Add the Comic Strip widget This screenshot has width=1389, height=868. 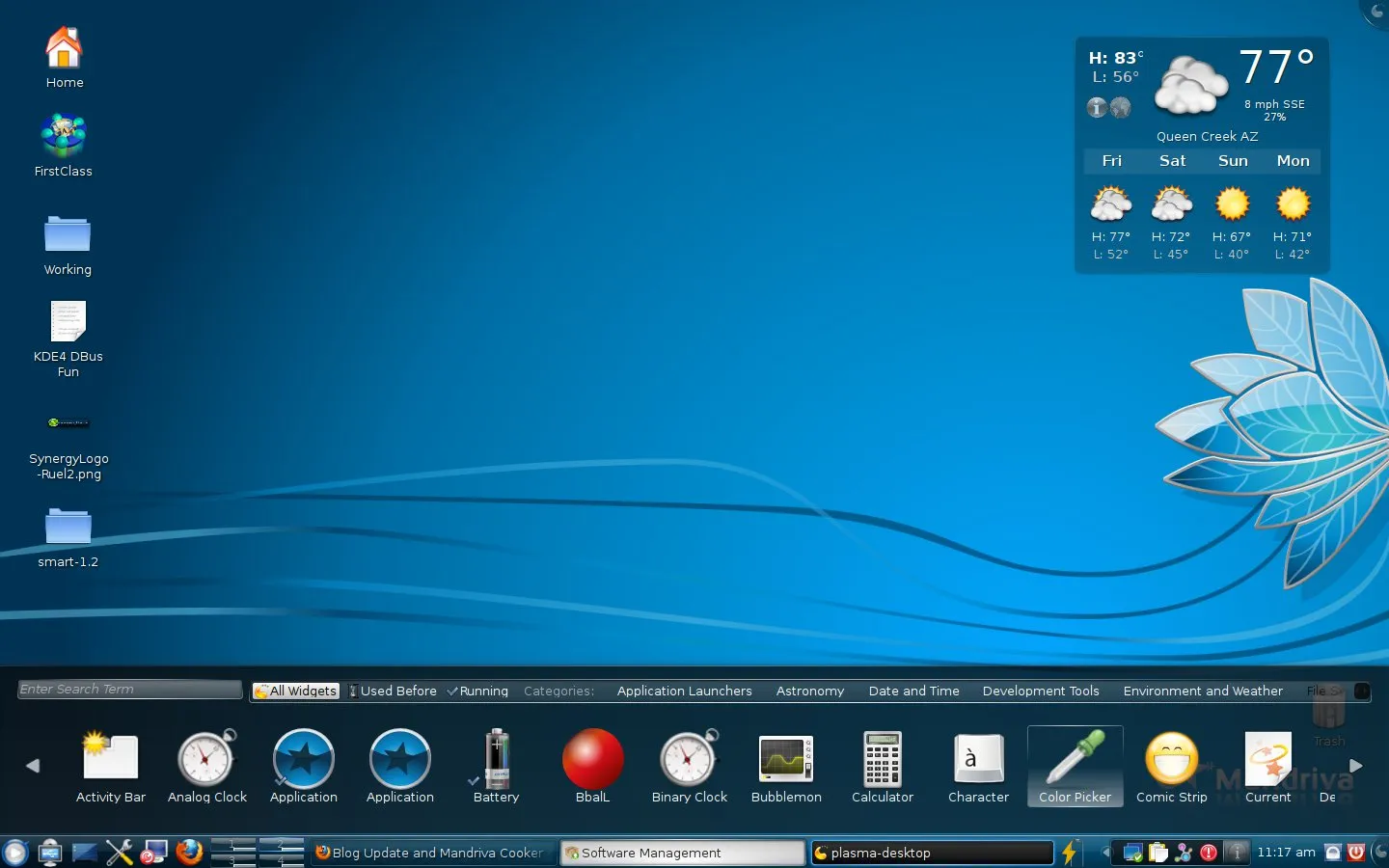coord(1171,760)
